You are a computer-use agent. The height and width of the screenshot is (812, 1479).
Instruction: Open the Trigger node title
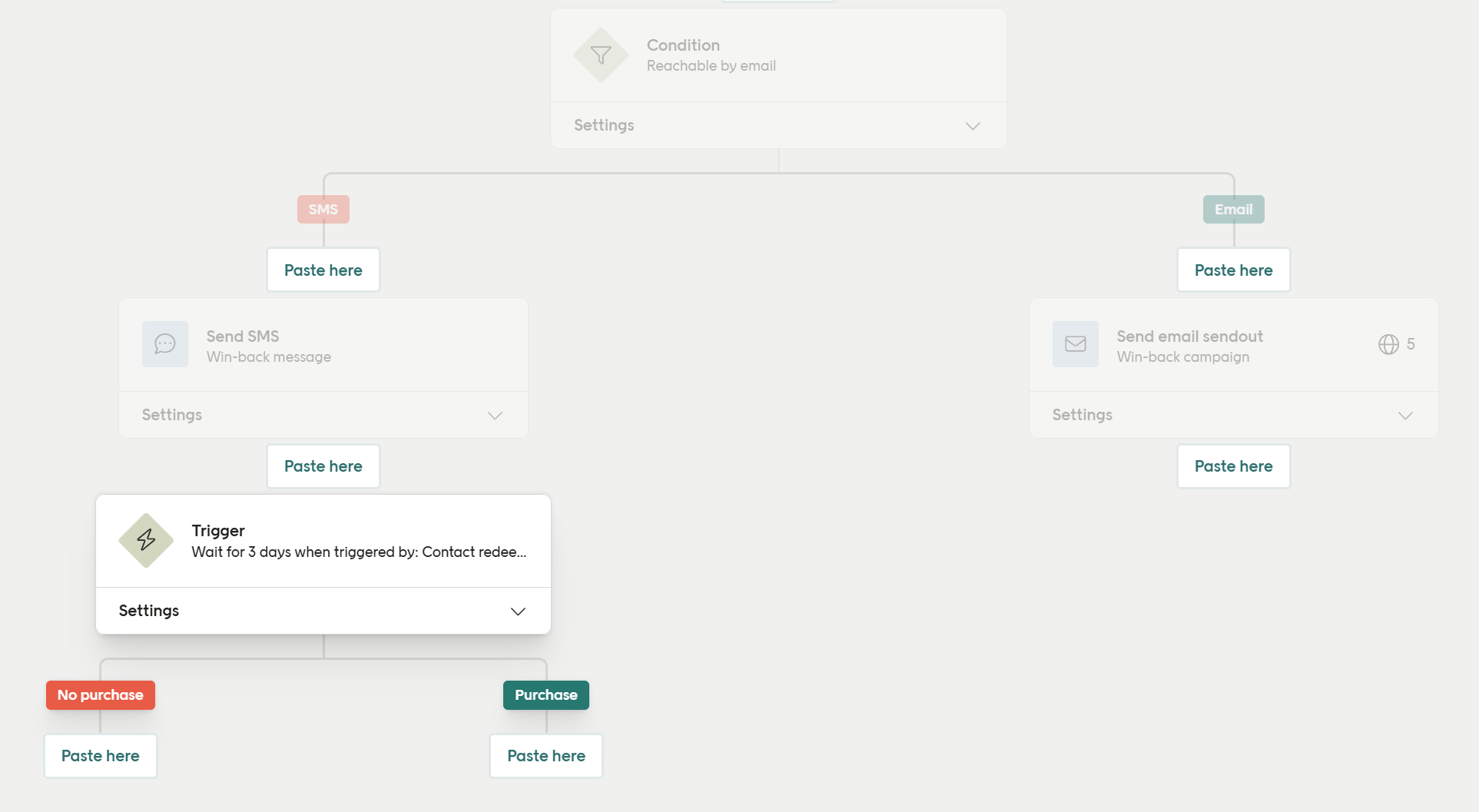218,531
